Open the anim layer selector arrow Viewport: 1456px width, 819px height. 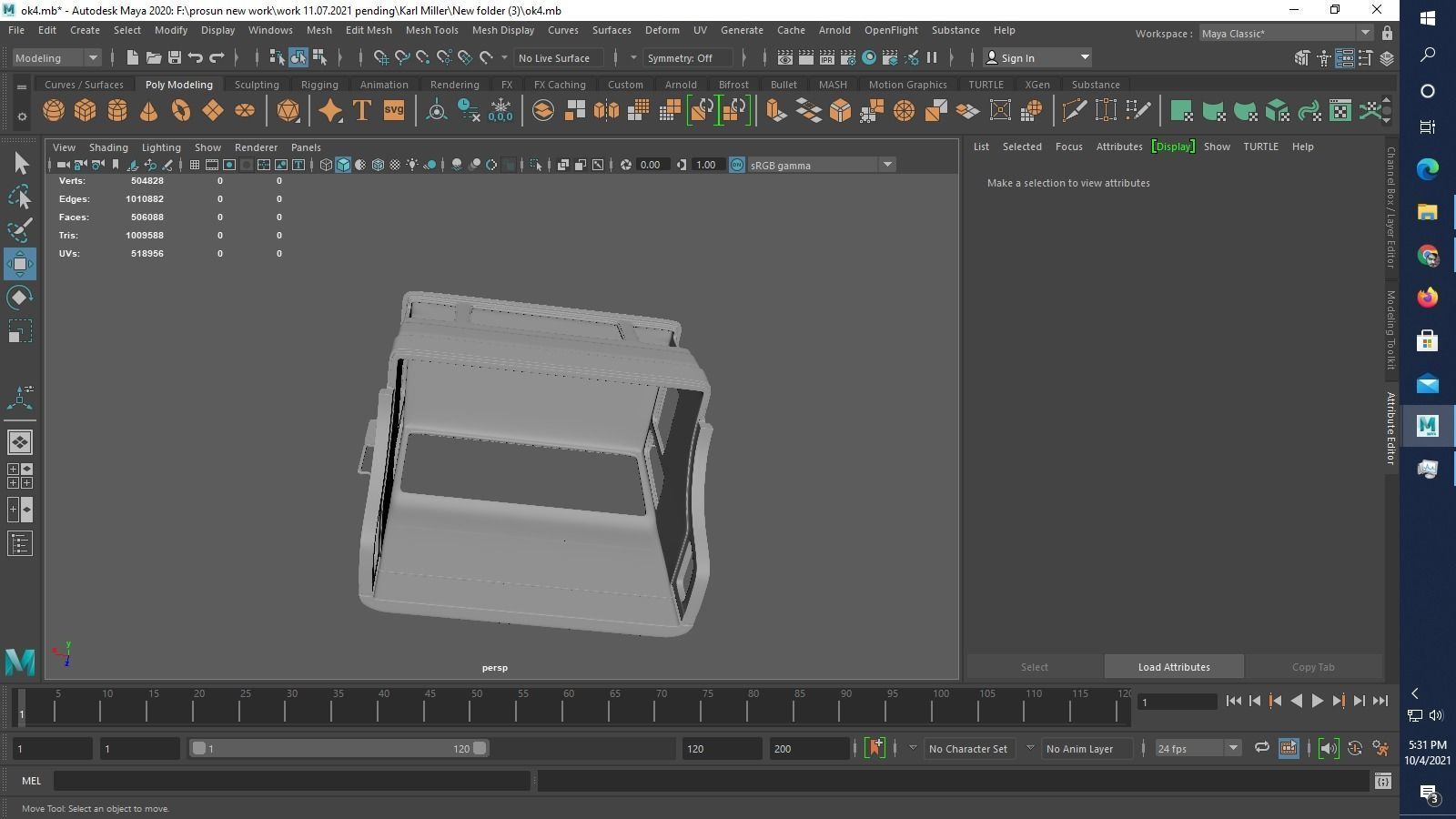[1030, 748]
